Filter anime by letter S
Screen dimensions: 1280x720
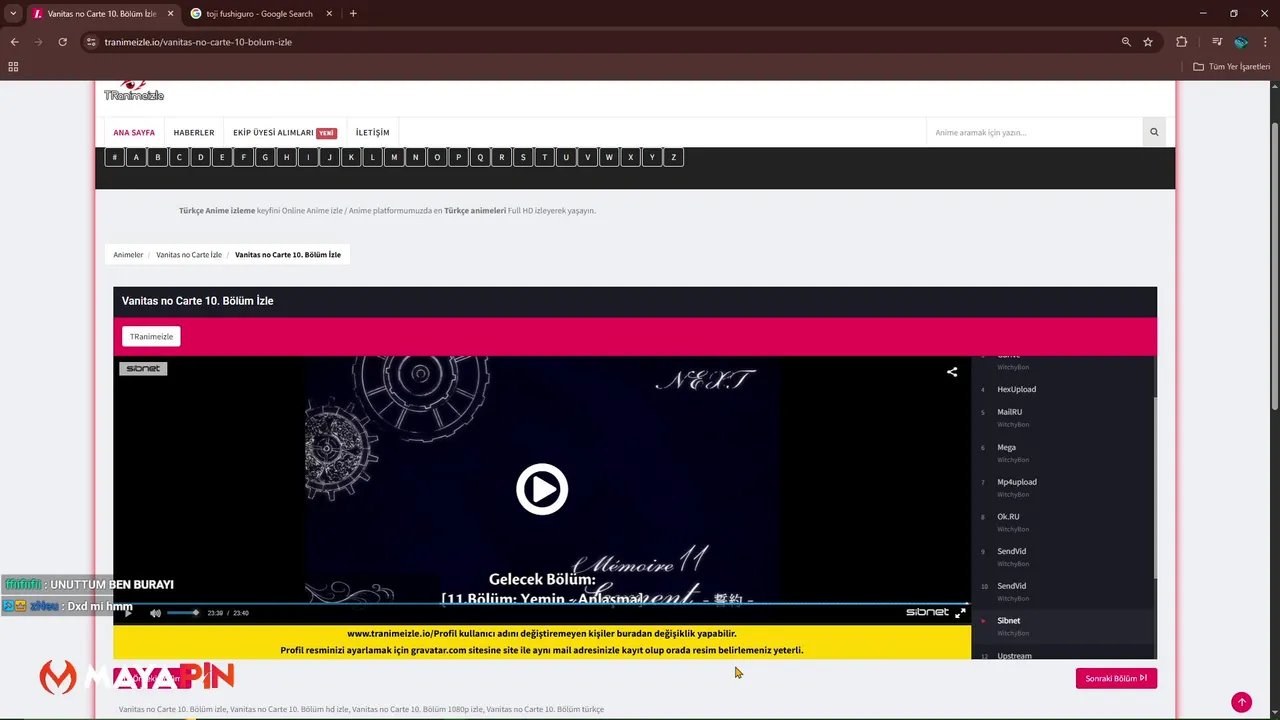523,157
